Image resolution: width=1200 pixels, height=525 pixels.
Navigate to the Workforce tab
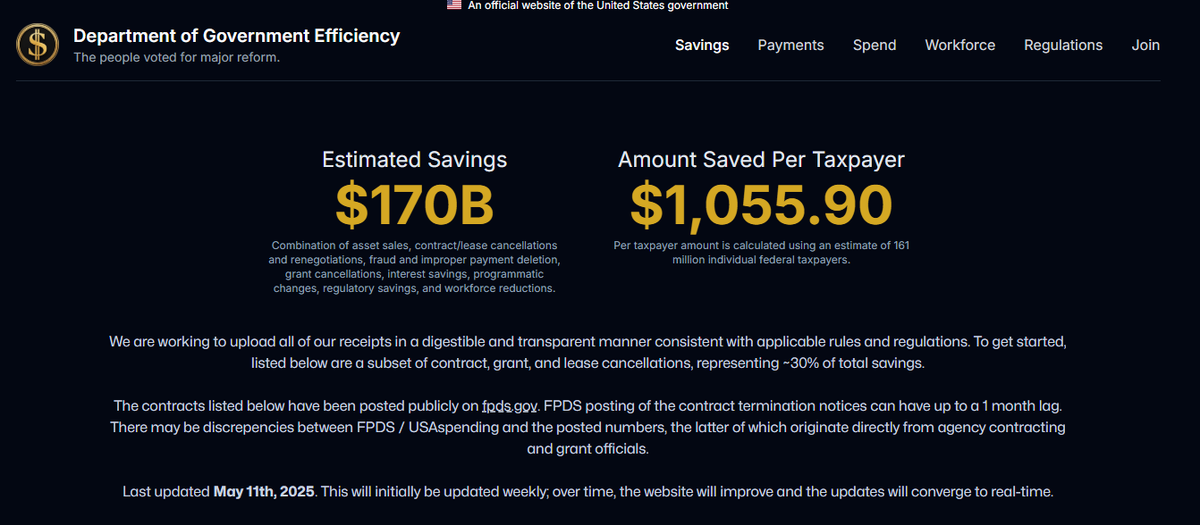click(x=960, y=45)
